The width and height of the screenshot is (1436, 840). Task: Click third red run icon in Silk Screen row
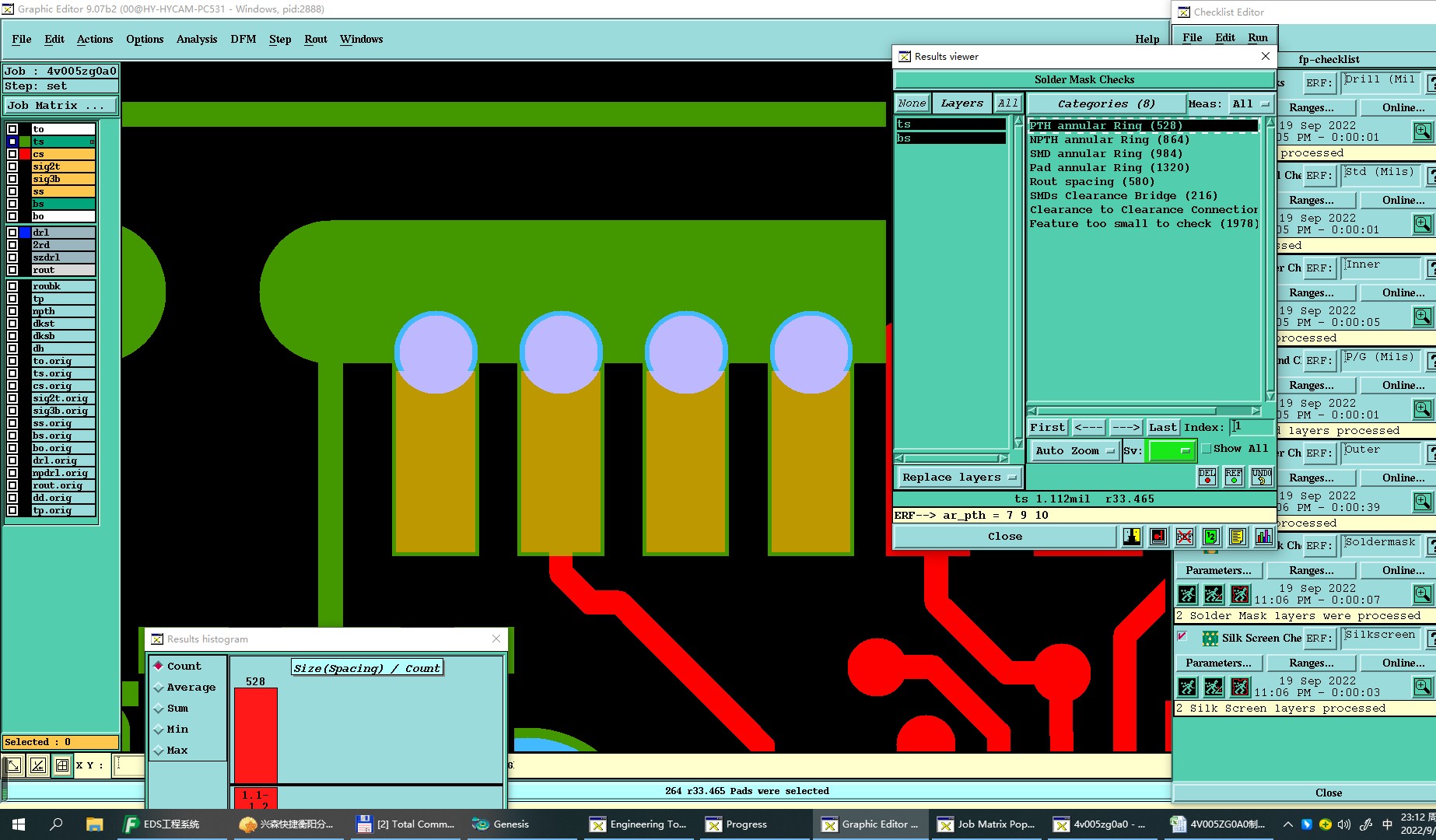coord(1240,688)
